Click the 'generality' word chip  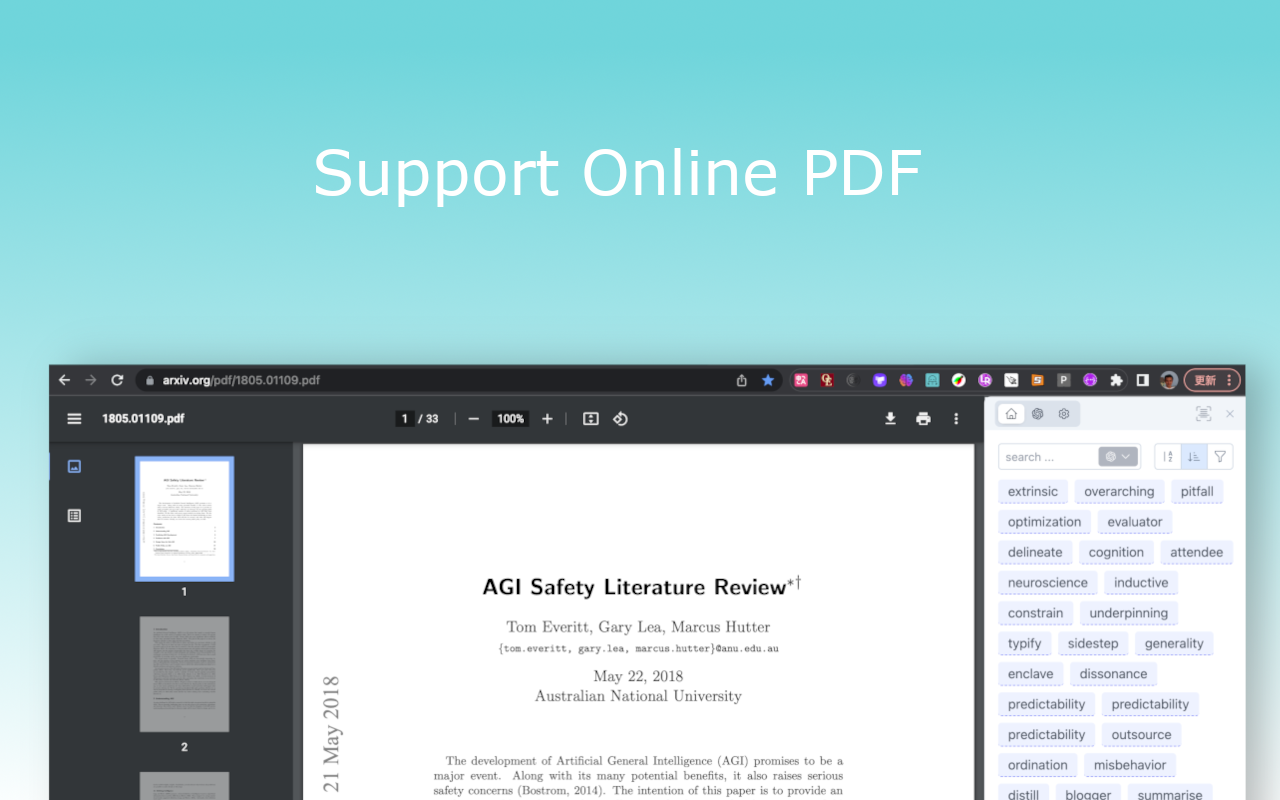point(1174,644)
